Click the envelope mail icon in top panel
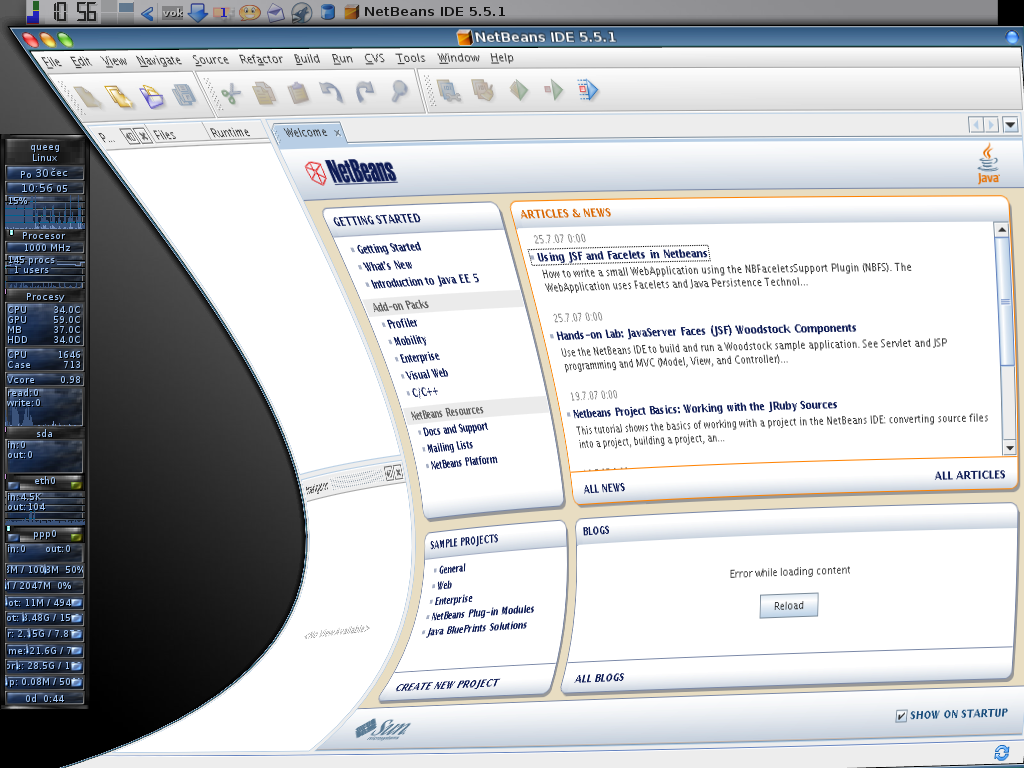 276,12
